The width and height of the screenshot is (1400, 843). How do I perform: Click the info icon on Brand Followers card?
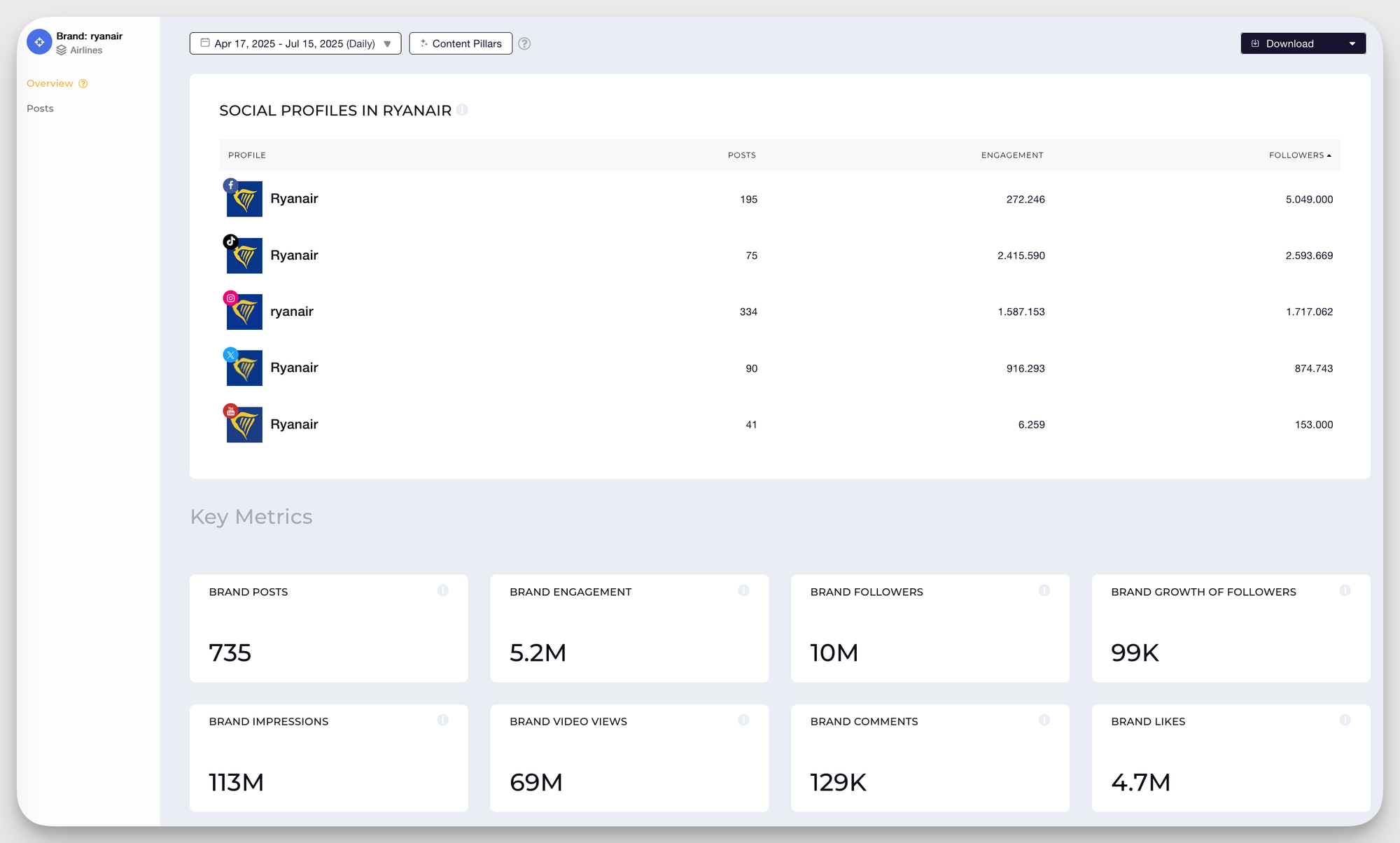point(1044,590)
